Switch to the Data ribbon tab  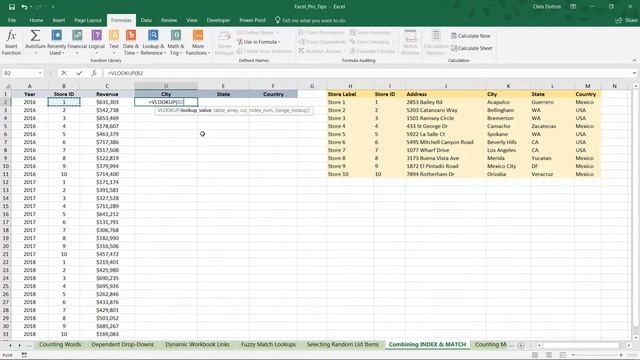pos(146,20)
